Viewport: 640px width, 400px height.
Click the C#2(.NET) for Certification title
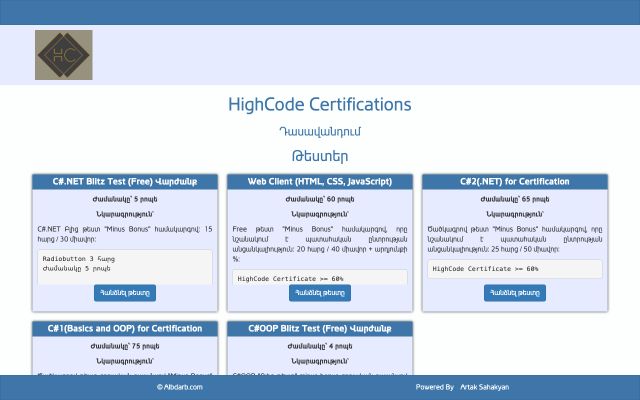(x=515, y=182)
